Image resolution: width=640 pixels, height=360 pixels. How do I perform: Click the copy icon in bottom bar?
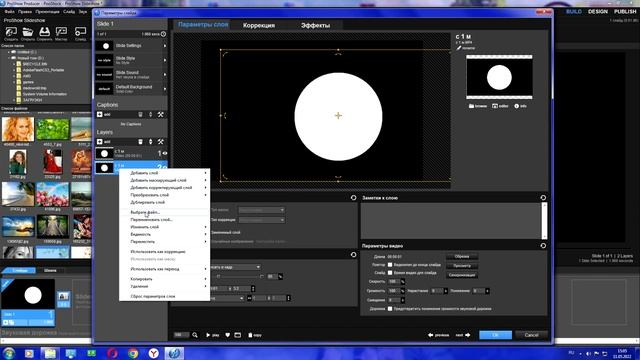click(255, 335)
